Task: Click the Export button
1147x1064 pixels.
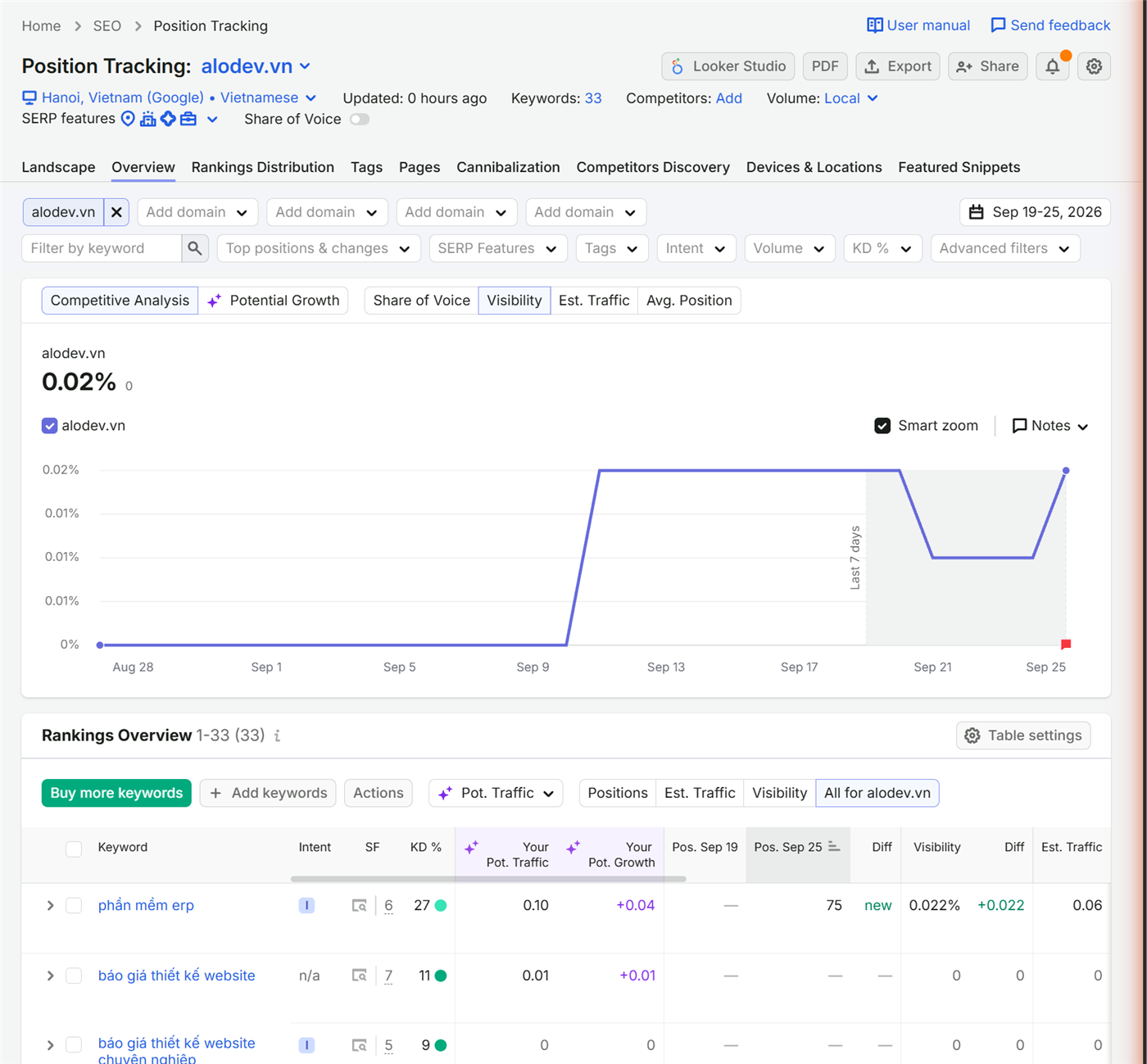Action: pos(898,66)
